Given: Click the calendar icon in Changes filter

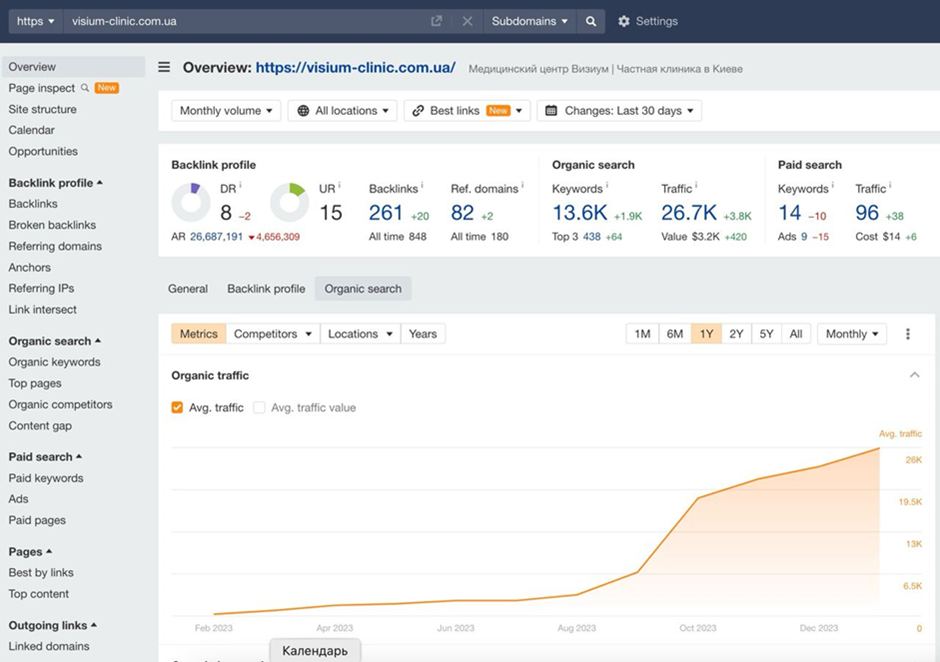Looking at the screenshot, I should [551, 111].
